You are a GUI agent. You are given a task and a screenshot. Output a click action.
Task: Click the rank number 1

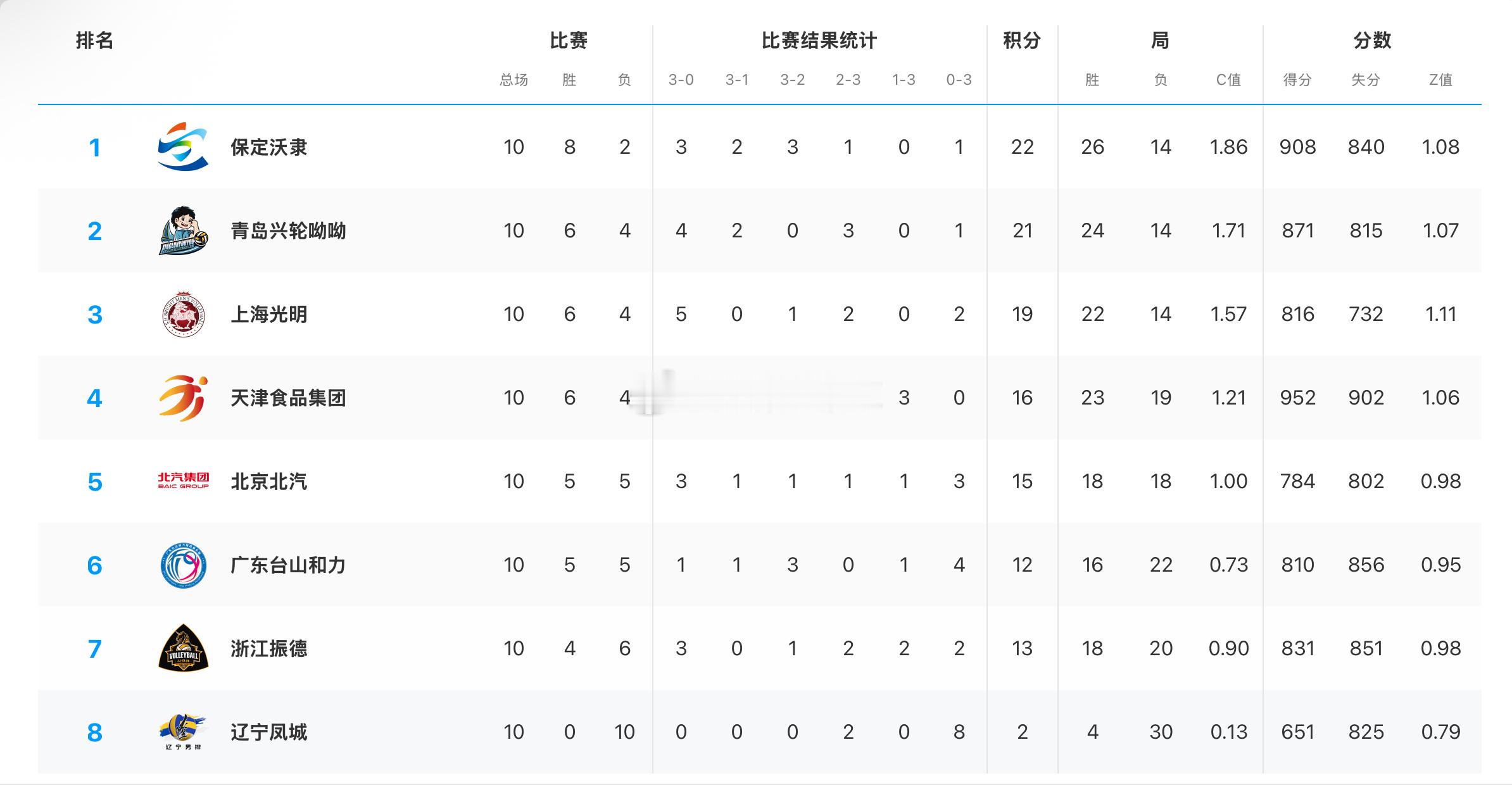[94, 148]
